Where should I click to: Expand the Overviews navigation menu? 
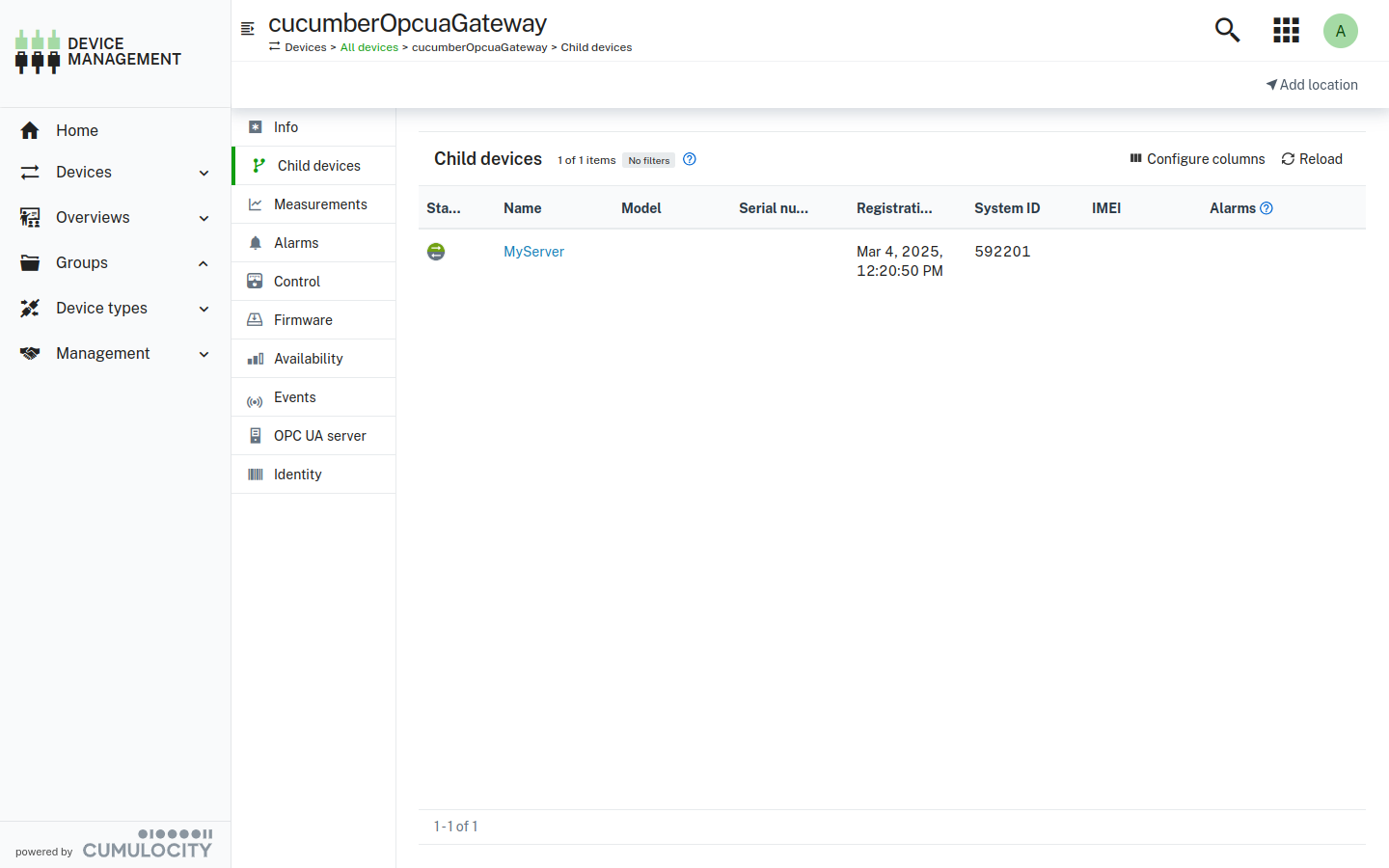tap(115, 218)
